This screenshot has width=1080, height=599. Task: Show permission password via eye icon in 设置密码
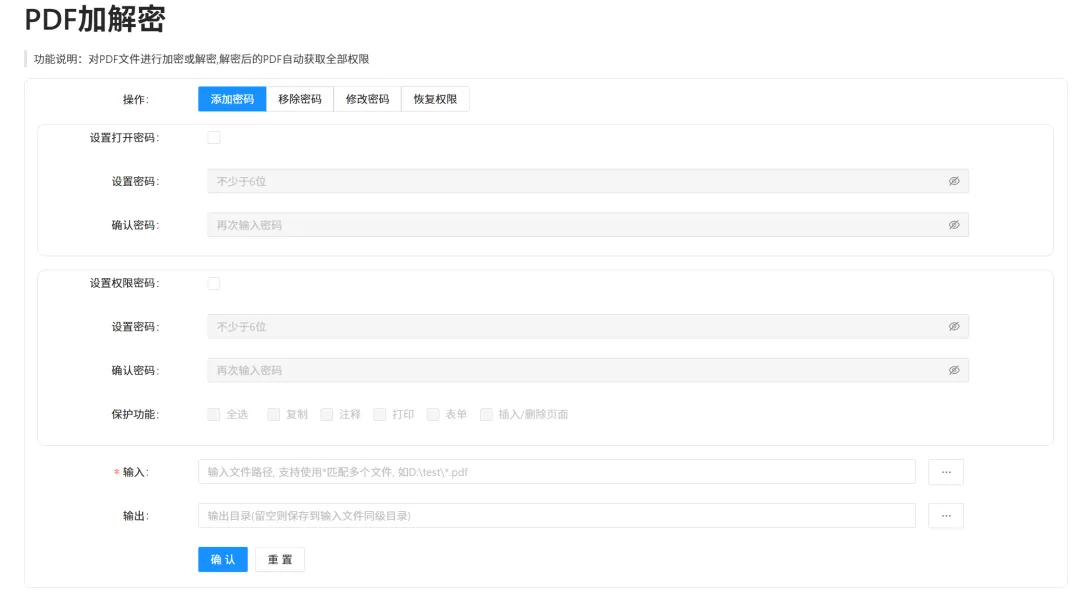954,326
